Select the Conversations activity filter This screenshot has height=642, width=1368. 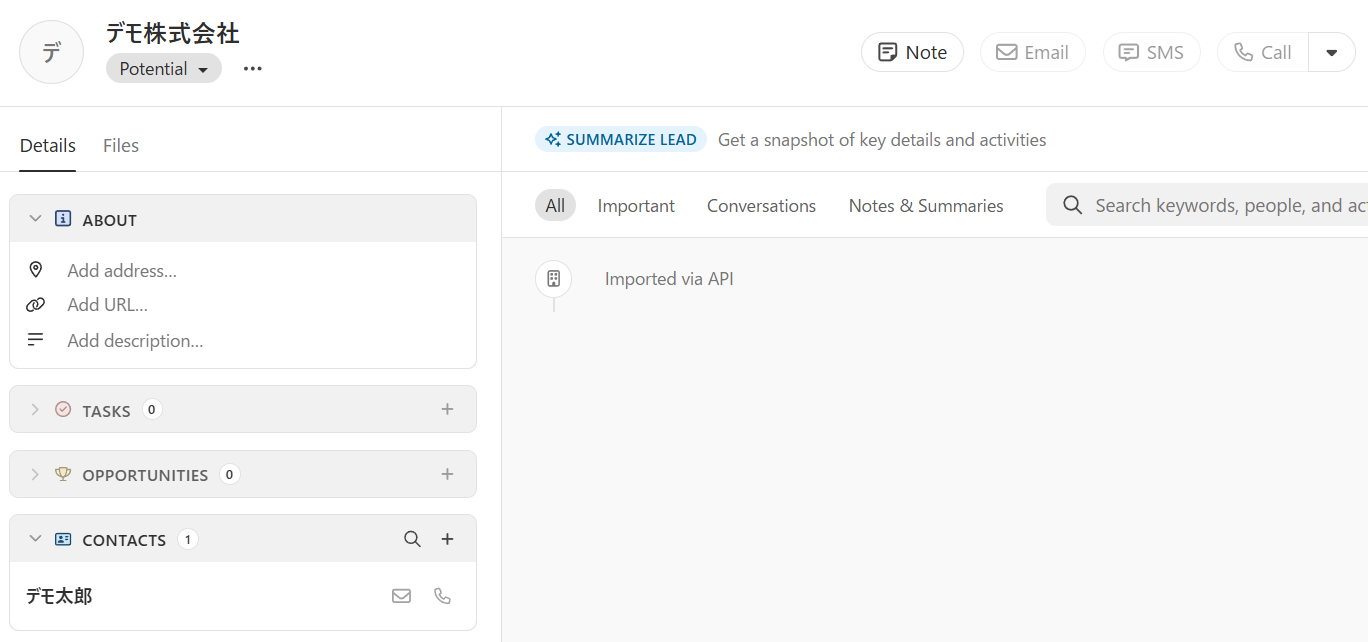[761, 206]
